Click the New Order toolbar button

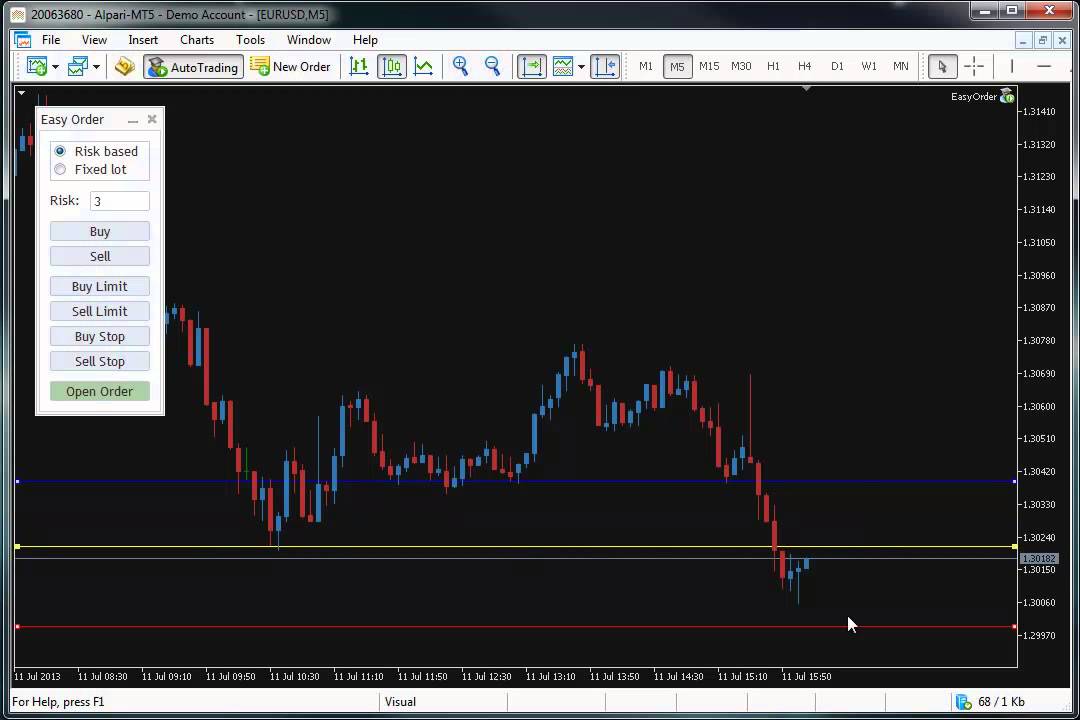pyautogui.click(x=290, y=67)
